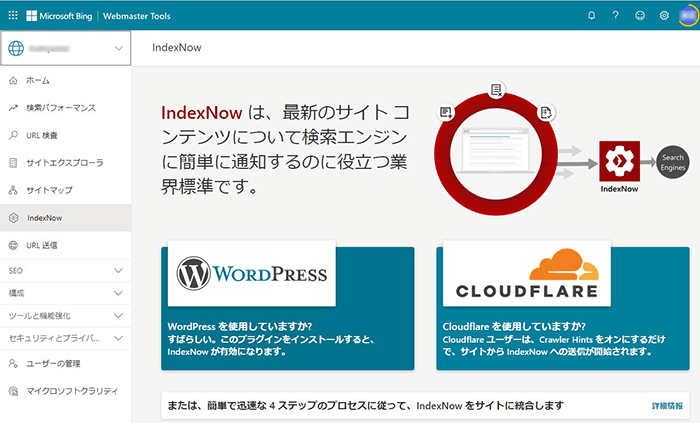Click the URL inspection magnifier icon
The image size is (700, 423).
(13, 135)
